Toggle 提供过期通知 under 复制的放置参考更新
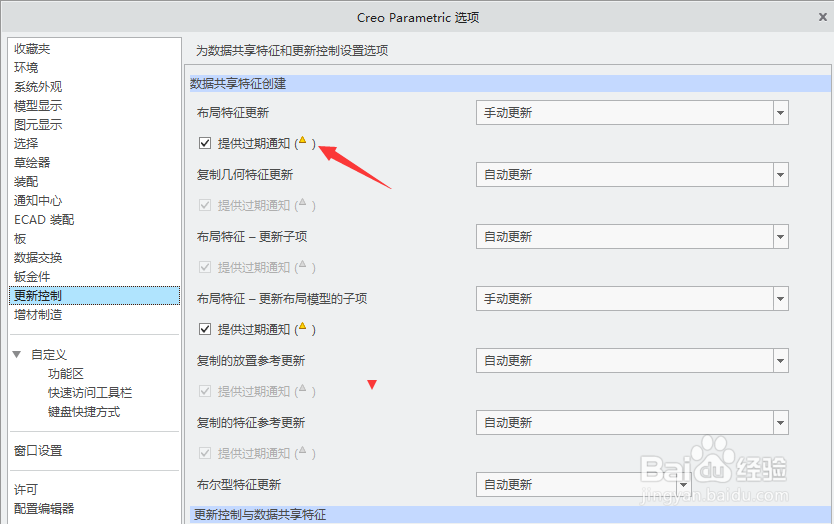The width and height of the screenshot is (834, 524). click(x=205, y=392)
